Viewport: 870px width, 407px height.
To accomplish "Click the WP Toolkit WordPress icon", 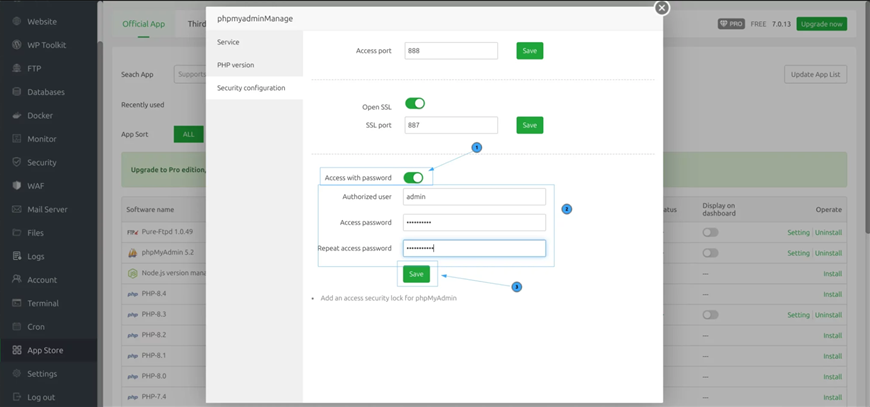I will pyautogui.click(x=17, y=45).
